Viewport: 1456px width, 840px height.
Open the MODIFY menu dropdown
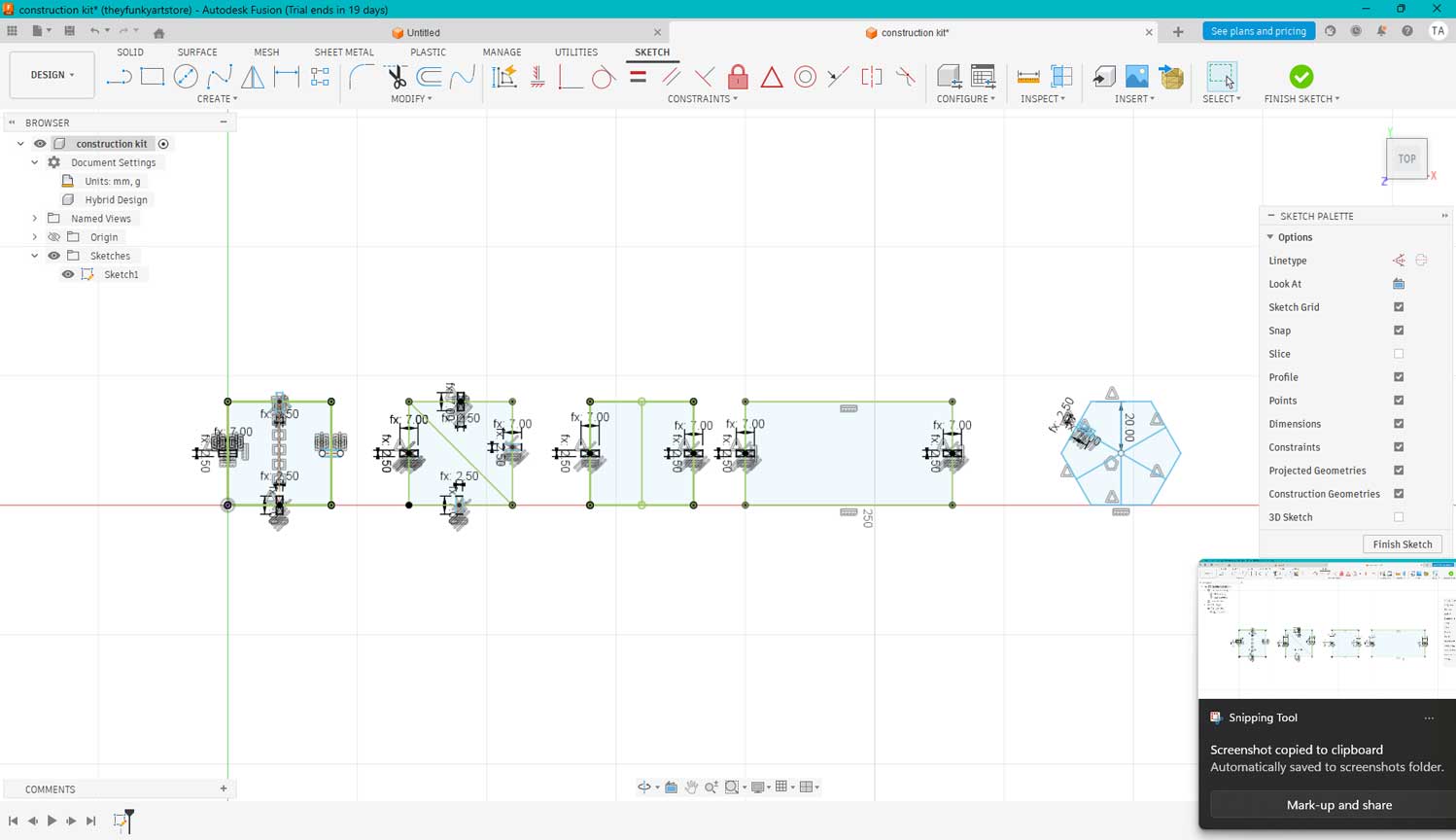coord(411,99)
